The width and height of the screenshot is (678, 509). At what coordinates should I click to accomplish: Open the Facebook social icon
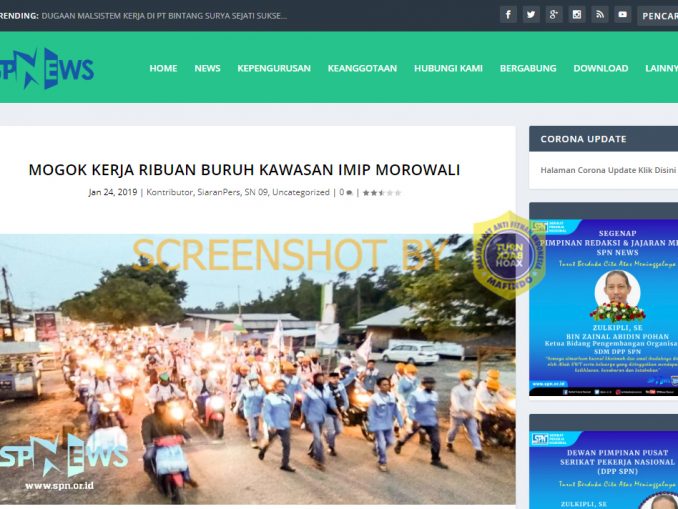(x=508, y=15)
